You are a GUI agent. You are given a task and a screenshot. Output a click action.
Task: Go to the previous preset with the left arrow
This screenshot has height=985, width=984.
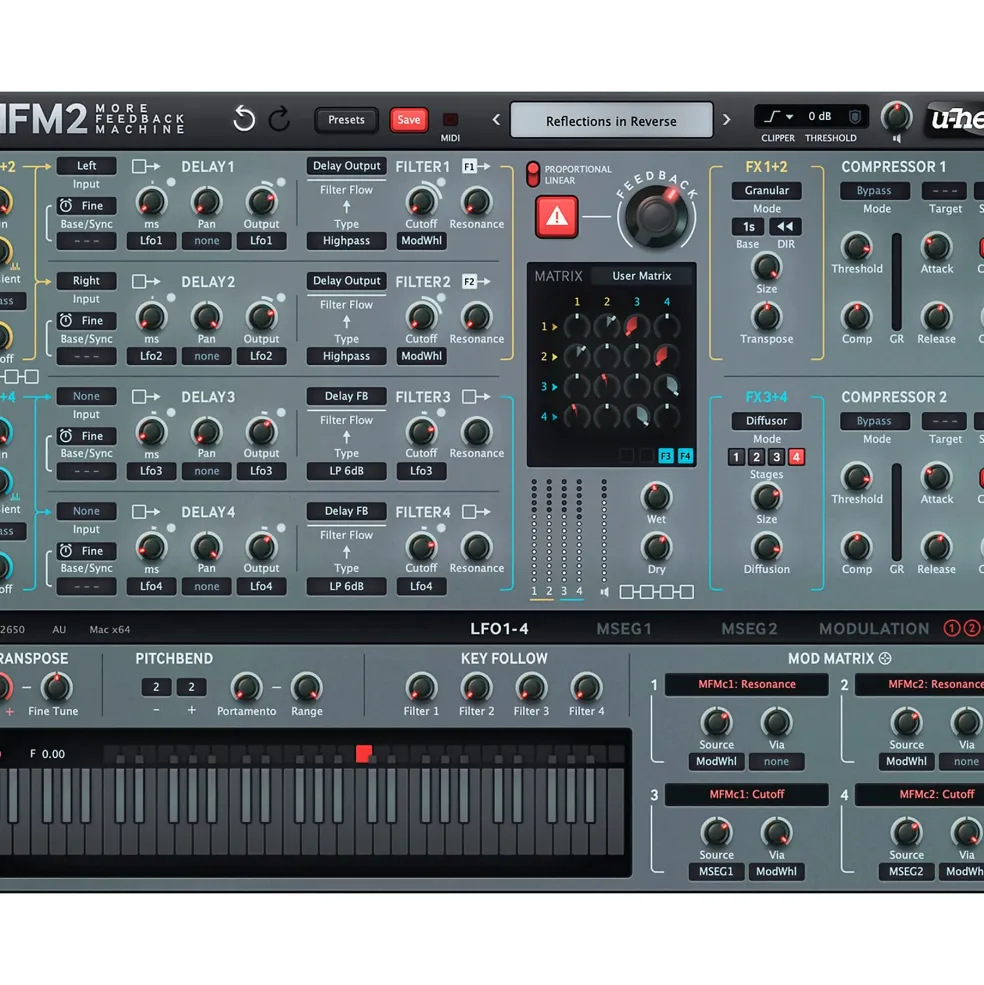click(496, 119)
